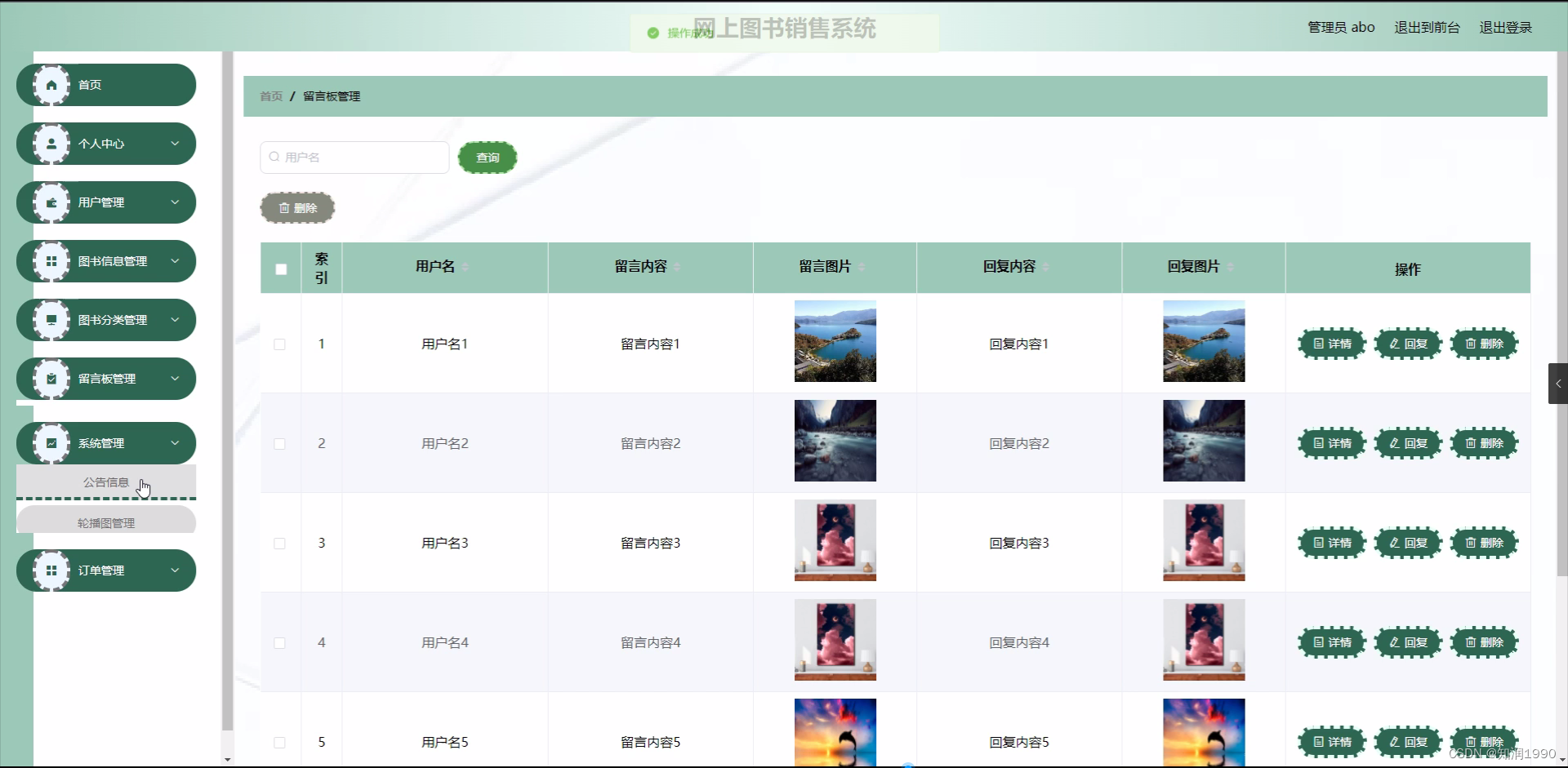
Task: Select the checkbox beside 用户名4
Action: point(279,643)
